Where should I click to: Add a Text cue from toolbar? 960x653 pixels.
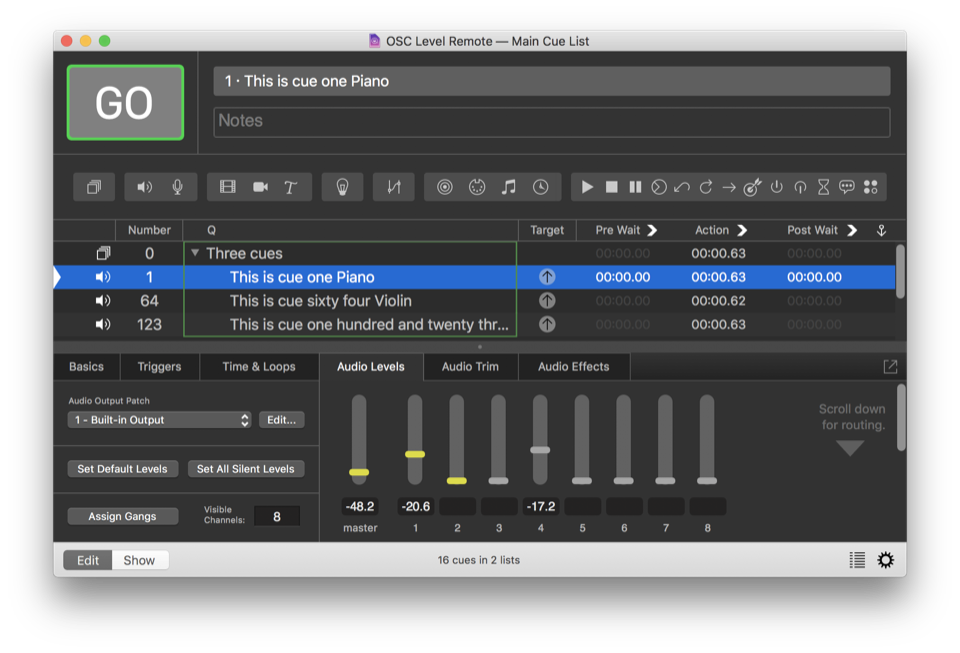[291, 187]
